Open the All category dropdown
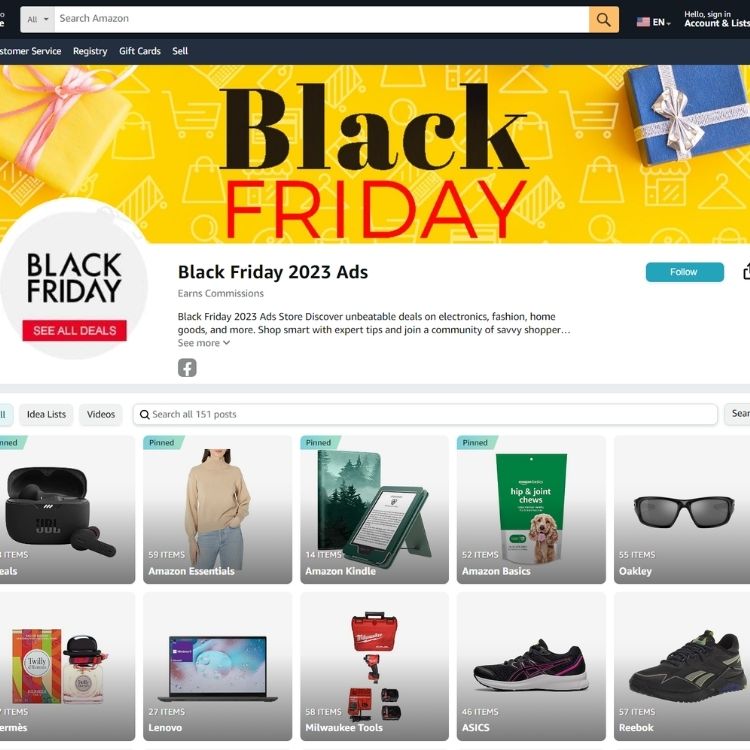The height and width of the screenshot is (750, 750). (37, 20)
